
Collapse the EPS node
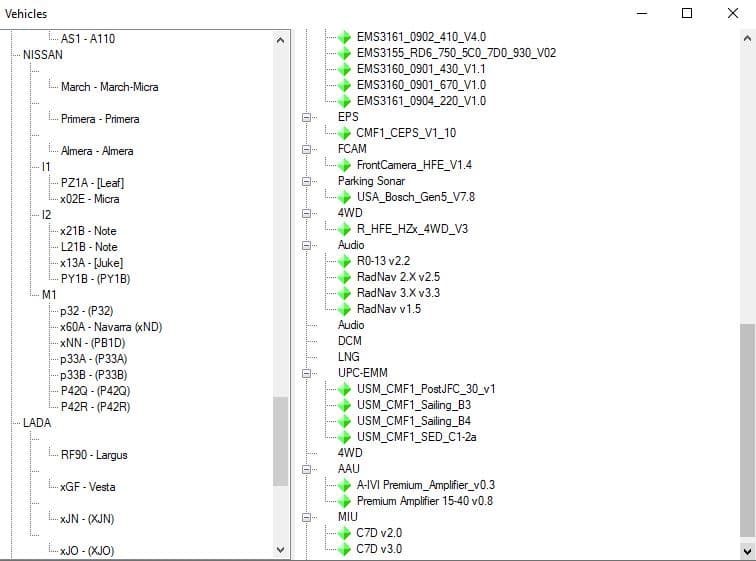click(306, 117)
